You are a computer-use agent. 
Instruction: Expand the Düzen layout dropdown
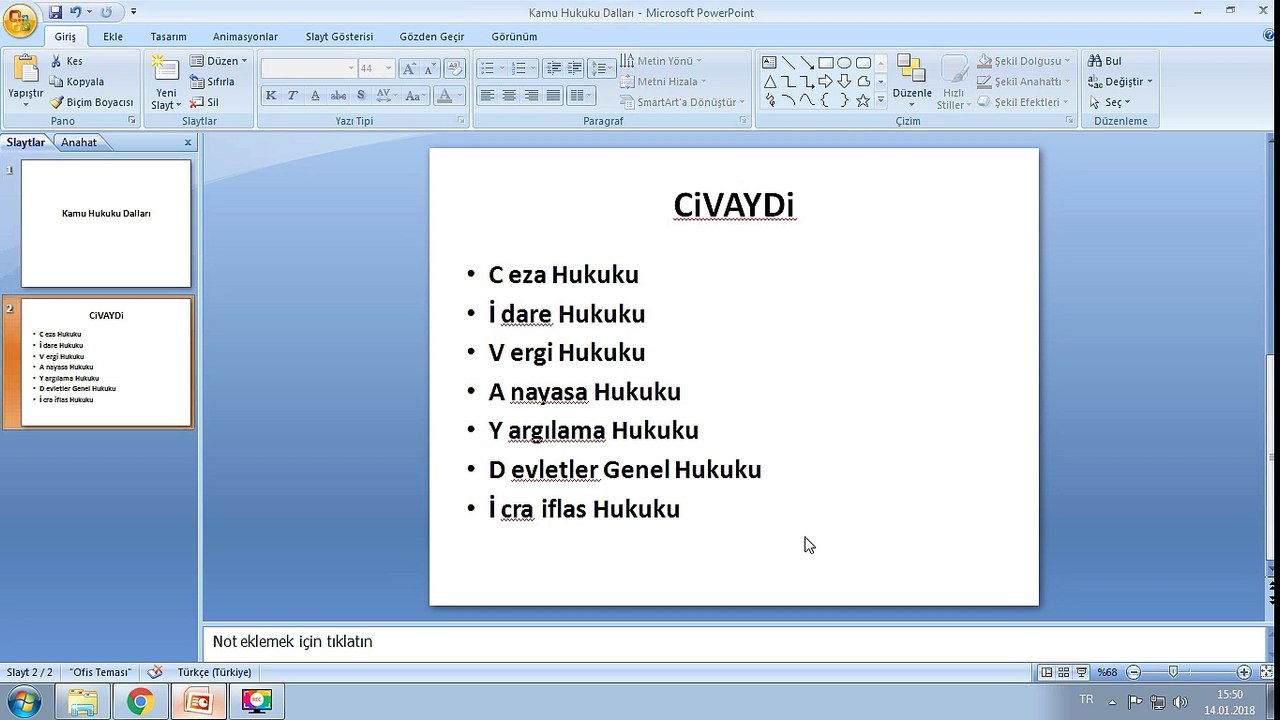pos(218,61)
